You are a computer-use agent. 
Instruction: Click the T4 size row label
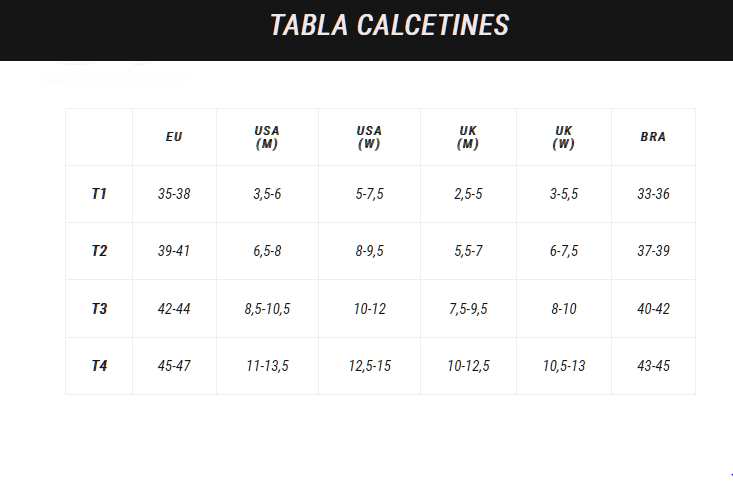99,366
